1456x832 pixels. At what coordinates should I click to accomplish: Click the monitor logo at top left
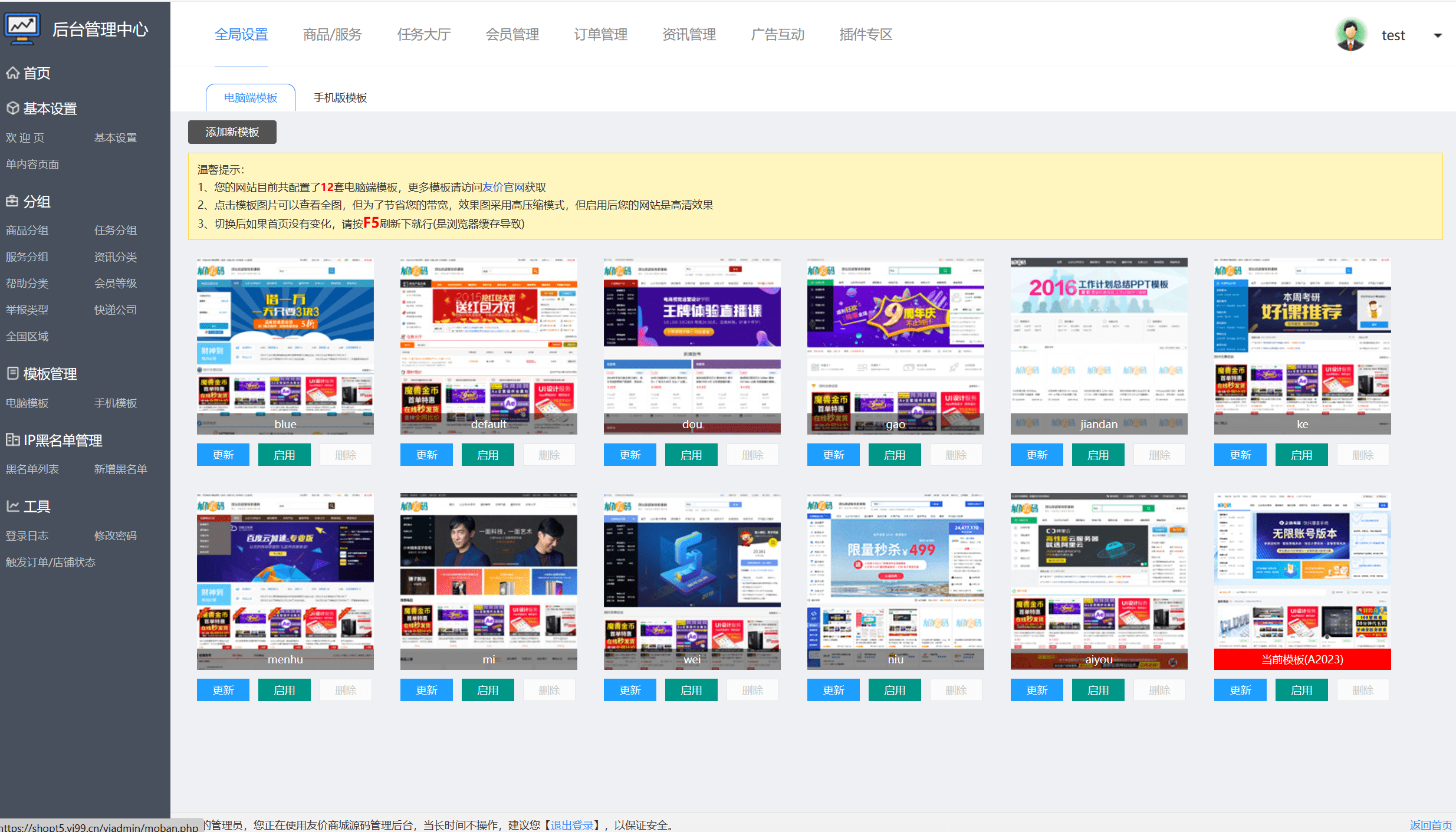[x=22, y=28]
